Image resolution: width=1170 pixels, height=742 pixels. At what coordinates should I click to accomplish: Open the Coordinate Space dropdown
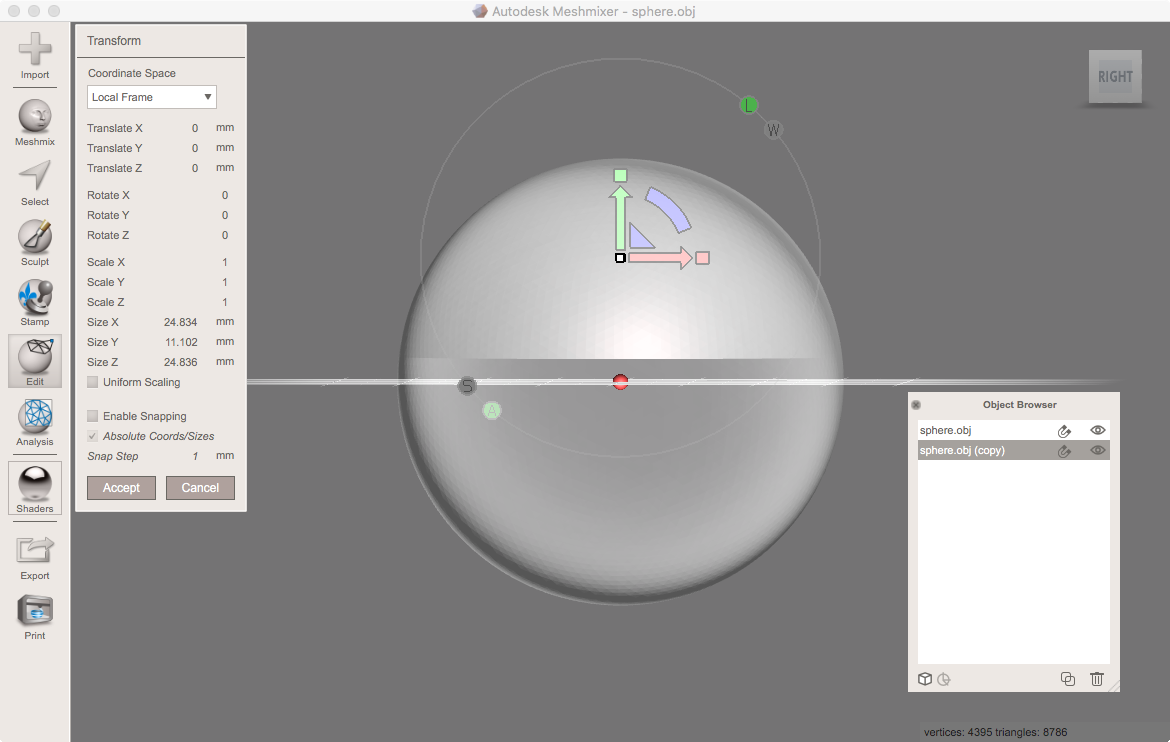click(151, 96)
